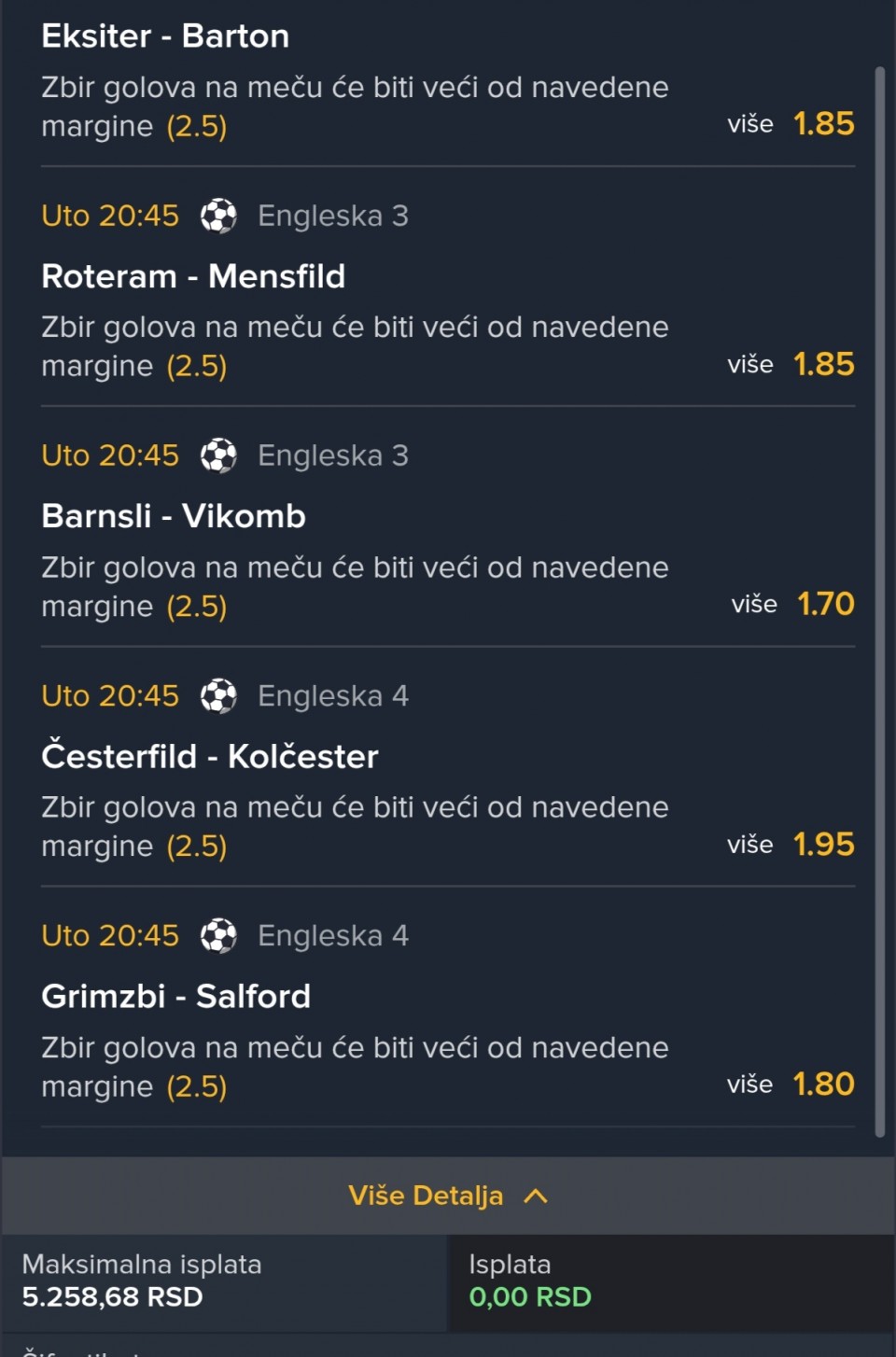The image size is (896, 1357).
Task: Tap the Uto 20:45 time above Barnsli
Action: coord(110,455)
